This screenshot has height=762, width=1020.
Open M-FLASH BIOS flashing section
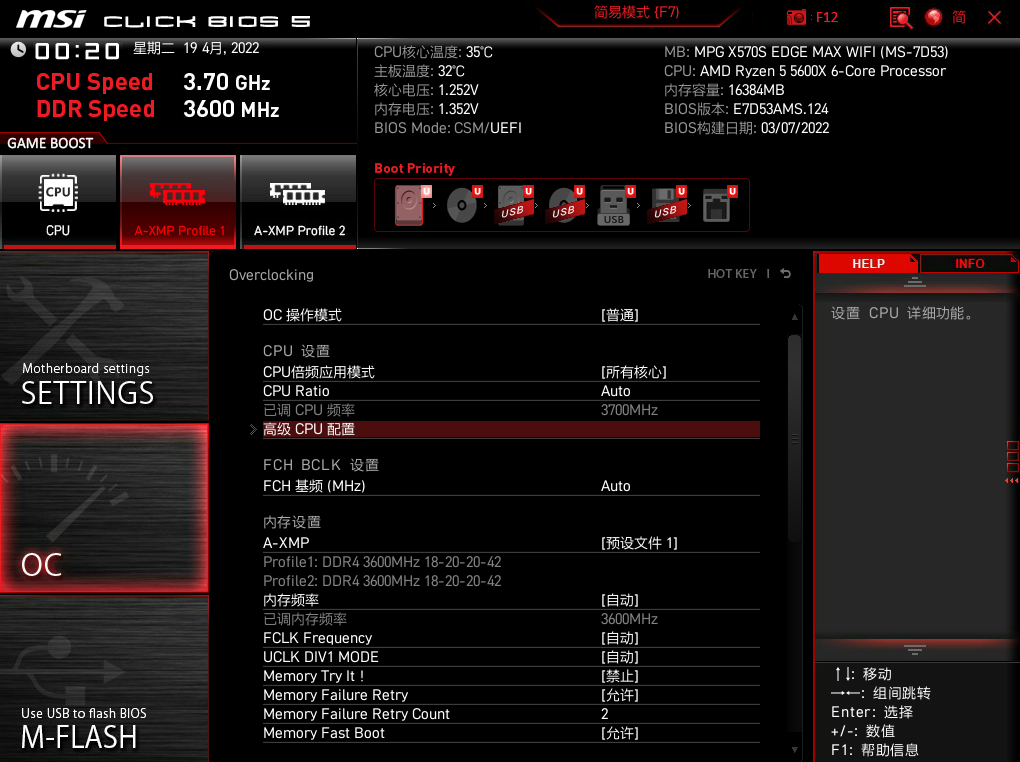tap(104, 679)
